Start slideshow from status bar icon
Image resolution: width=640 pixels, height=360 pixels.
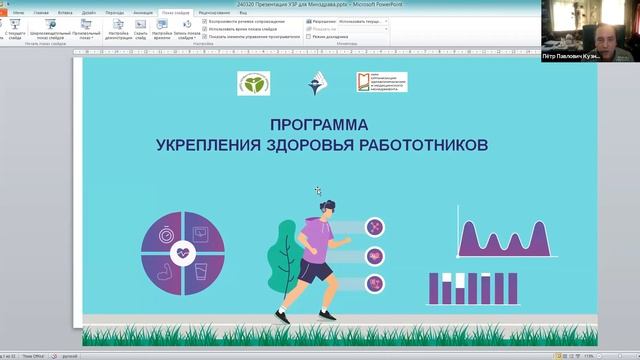[x=578, y=356]
